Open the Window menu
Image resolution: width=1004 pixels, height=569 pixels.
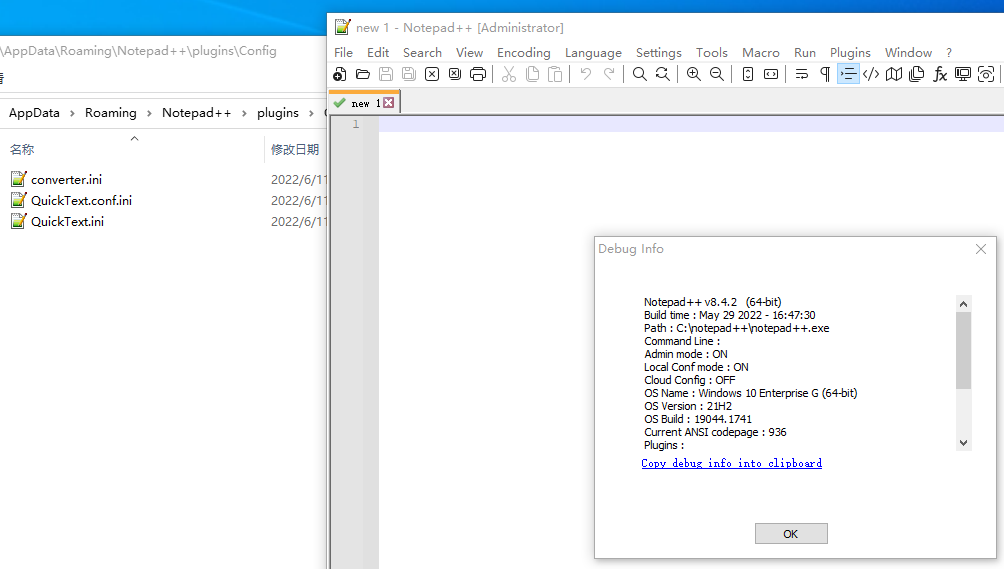click(x=908, y=52)
